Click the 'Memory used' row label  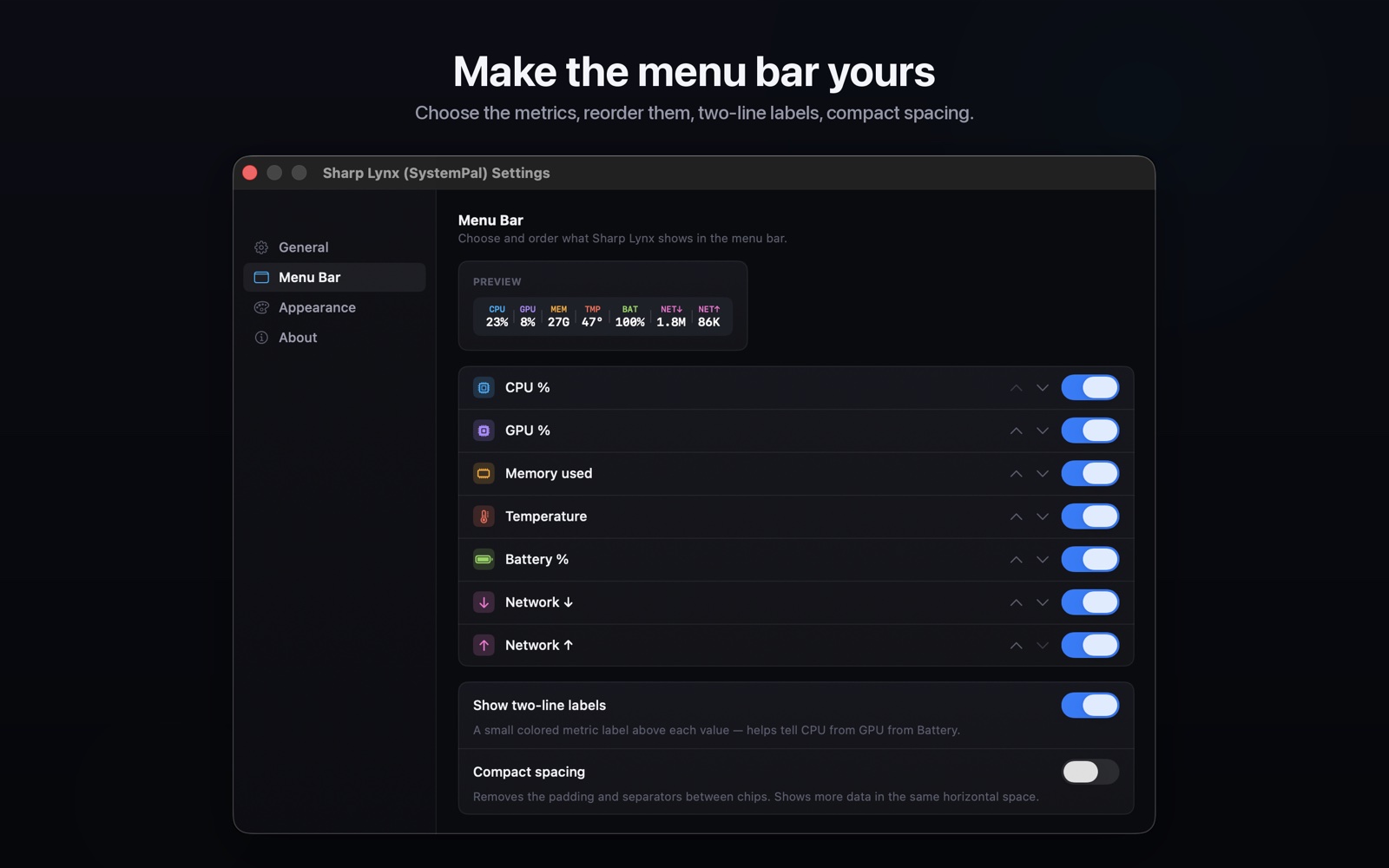click(549, 474)
